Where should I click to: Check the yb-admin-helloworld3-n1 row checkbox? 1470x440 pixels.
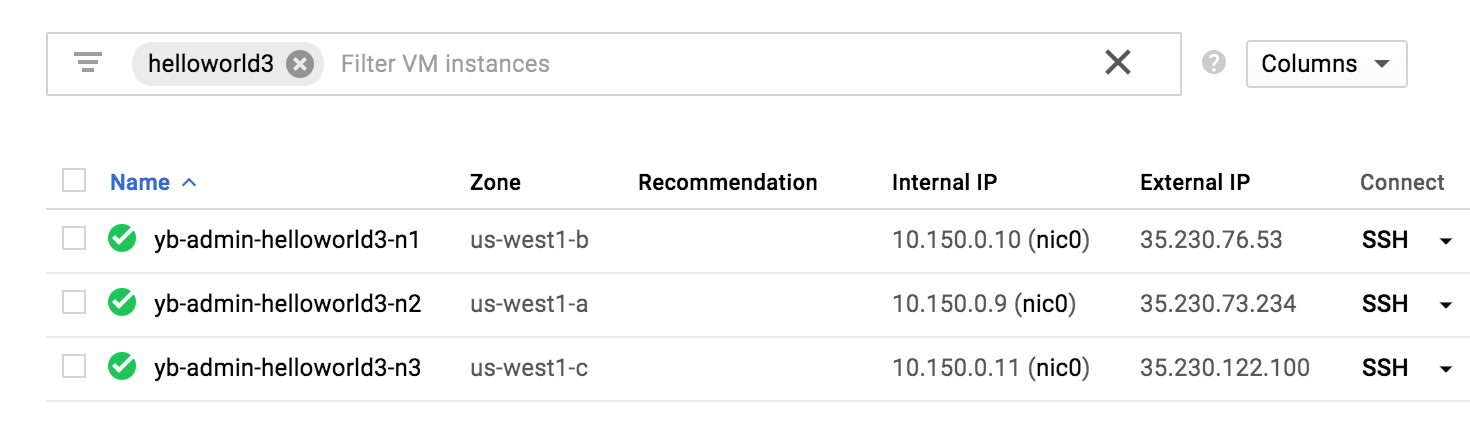pos(74,238)
